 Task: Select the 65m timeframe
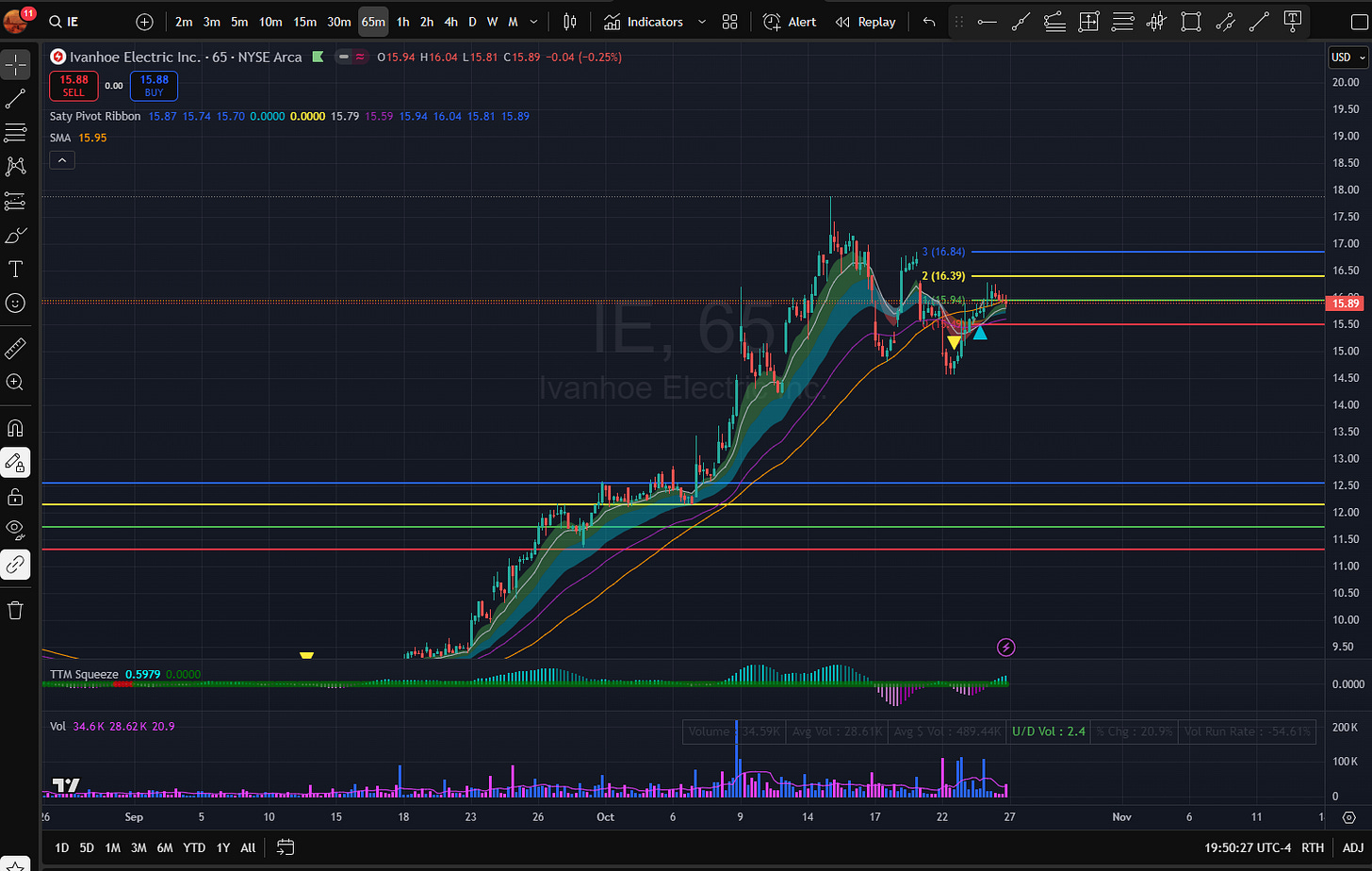(x=373, y=22)
